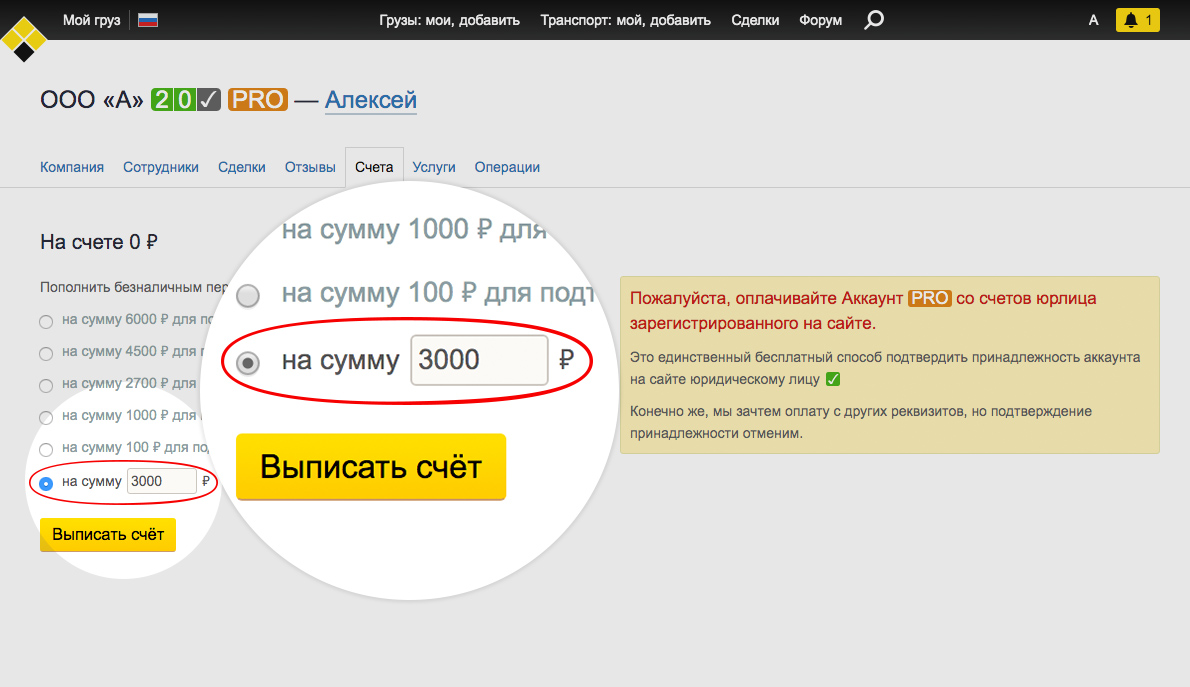This screenshot has width=1190, height=687.
Task: Open the Сотрудники tab
Action: (x=161, y=167)
